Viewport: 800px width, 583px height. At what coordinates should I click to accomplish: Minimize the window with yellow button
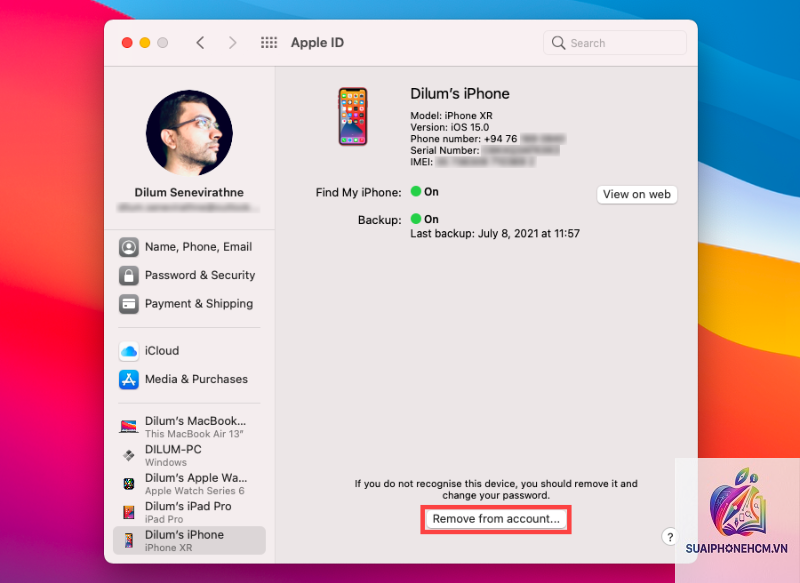coord(145,43)
